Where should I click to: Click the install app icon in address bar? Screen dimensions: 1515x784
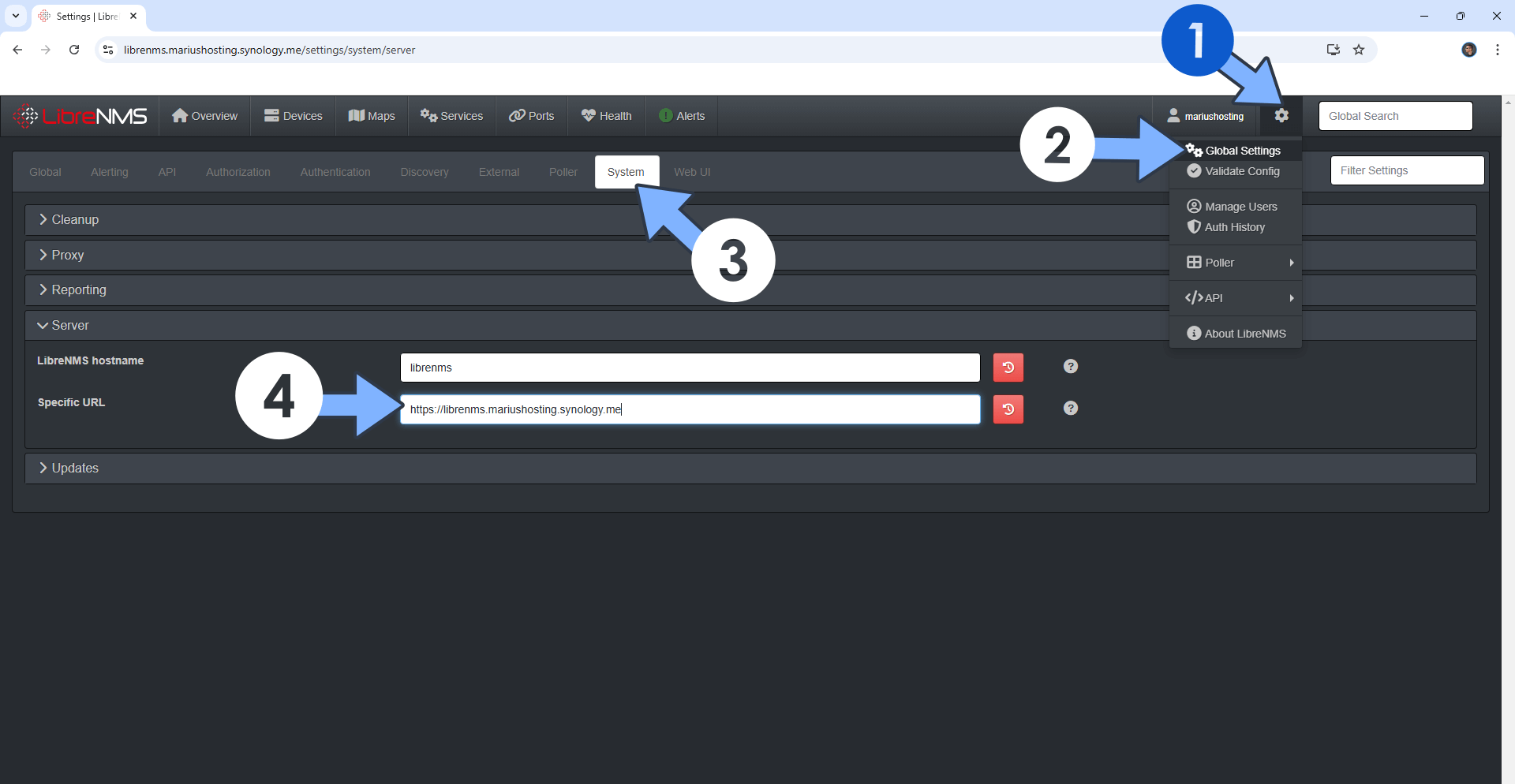[x=1333, y=50]
